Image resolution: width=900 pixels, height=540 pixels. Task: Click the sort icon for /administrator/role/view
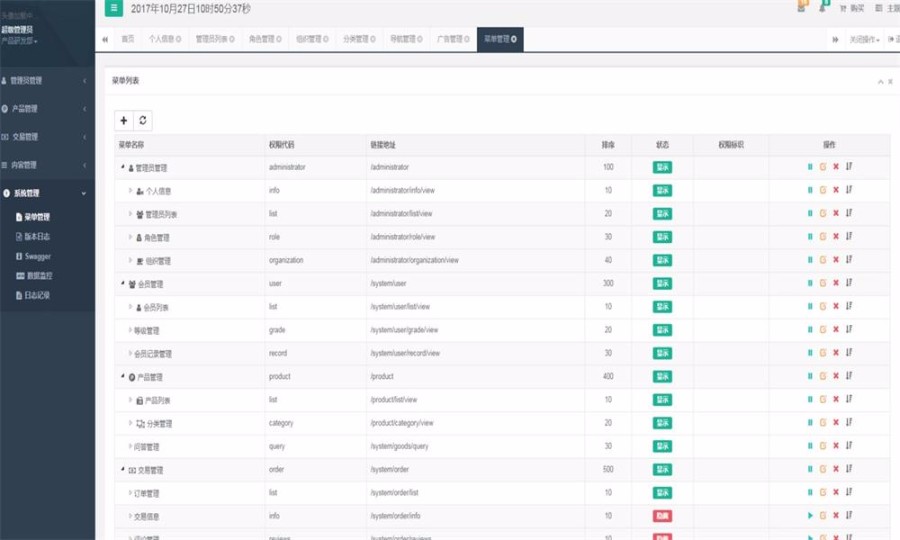[849, 236]
